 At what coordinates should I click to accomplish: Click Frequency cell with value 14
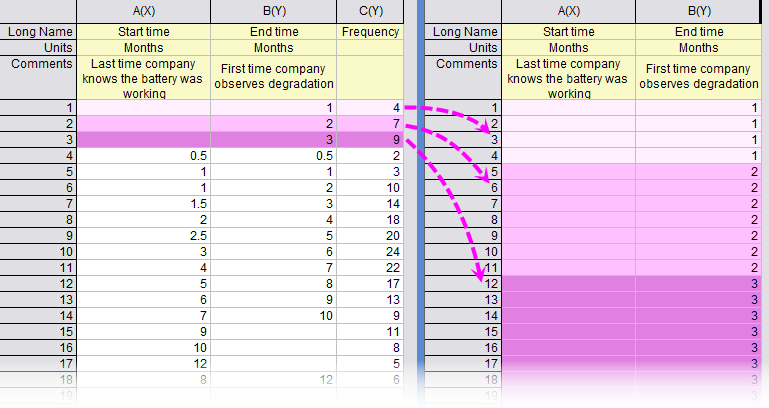coord(370,204)
